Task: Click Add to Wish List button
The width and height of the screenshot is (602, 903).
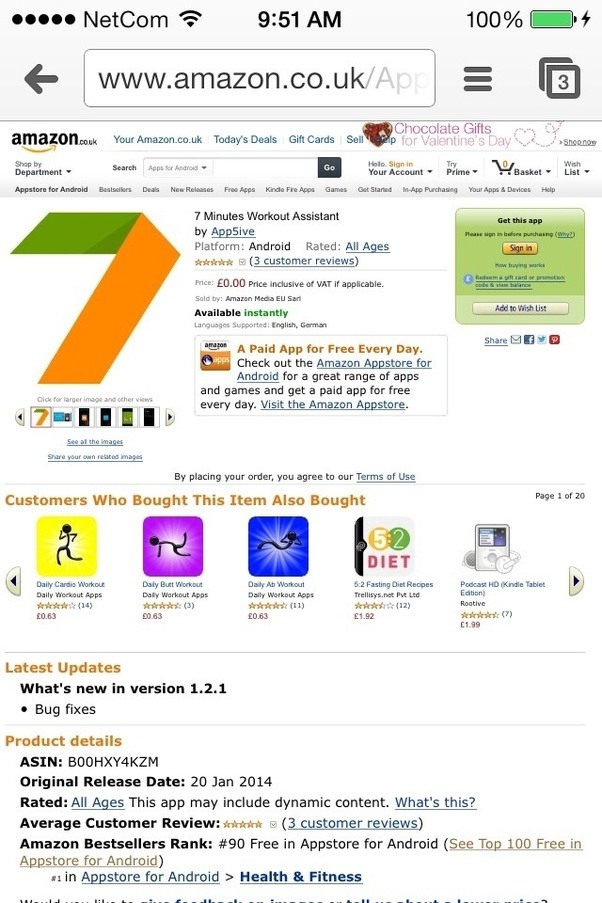Action: click(x=520, y=308)
